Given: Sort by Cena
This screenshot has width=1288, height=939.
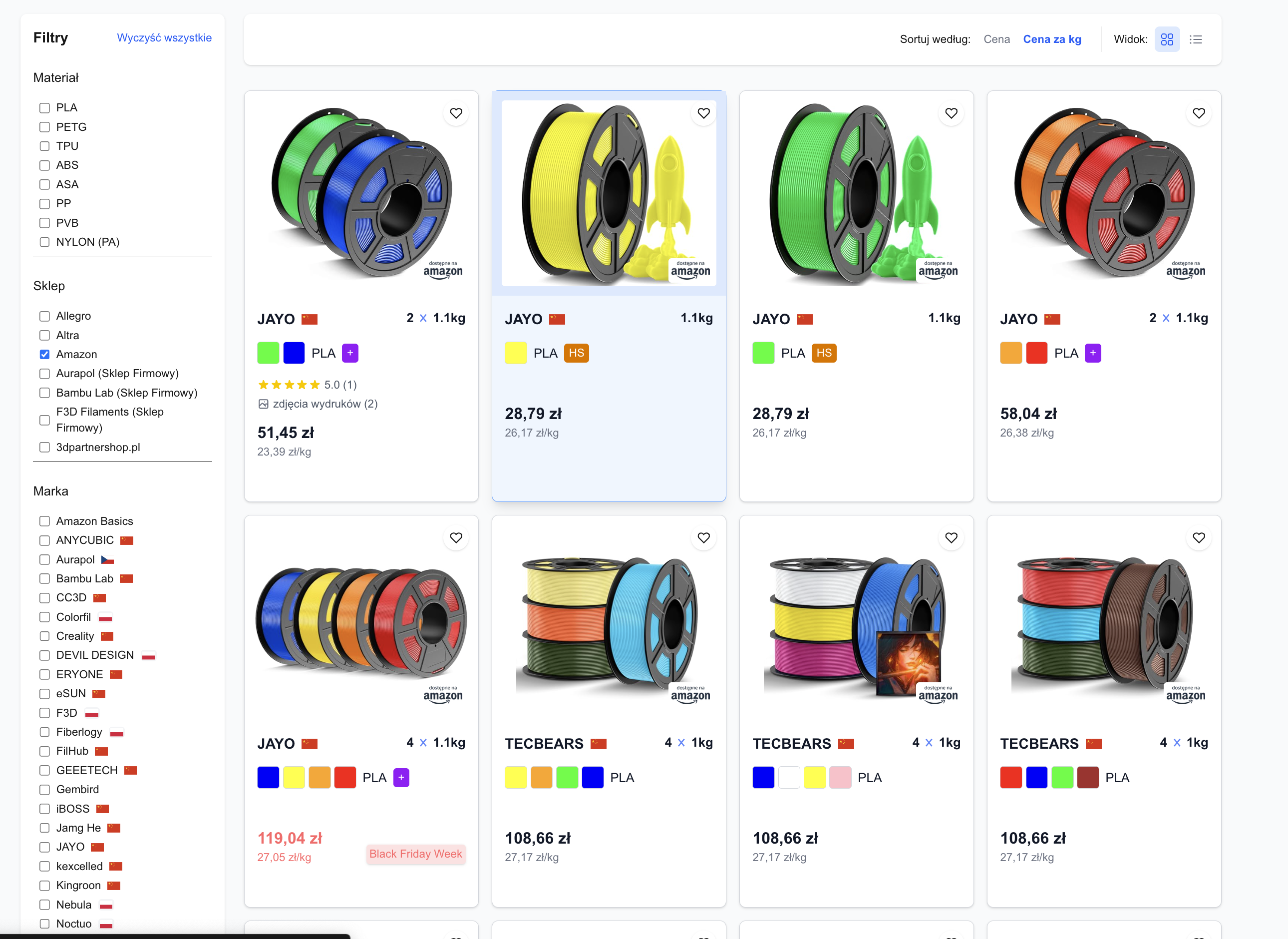Looking at the screenshot, I should click(x=996, y=39).
